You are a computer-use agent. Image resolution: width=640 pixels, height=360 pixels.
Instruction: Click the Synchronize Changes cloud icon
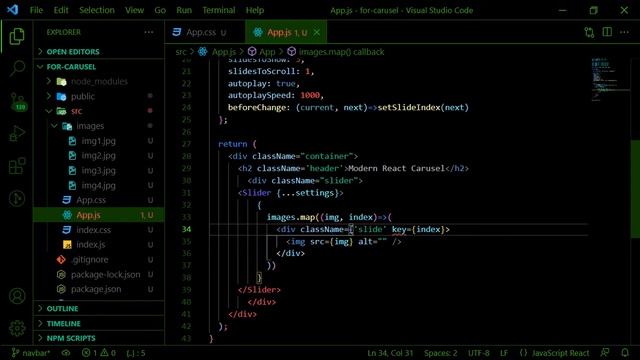pyautogui.click(x=66, y=353)
